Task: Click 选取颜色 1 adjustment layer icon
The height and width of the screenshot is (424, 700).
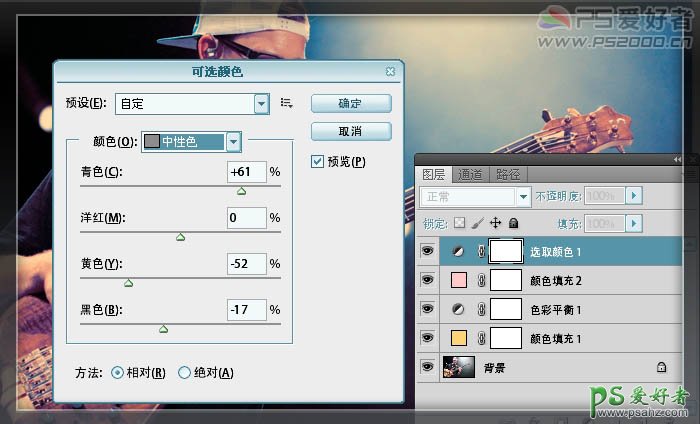Action: click(460, 251)
